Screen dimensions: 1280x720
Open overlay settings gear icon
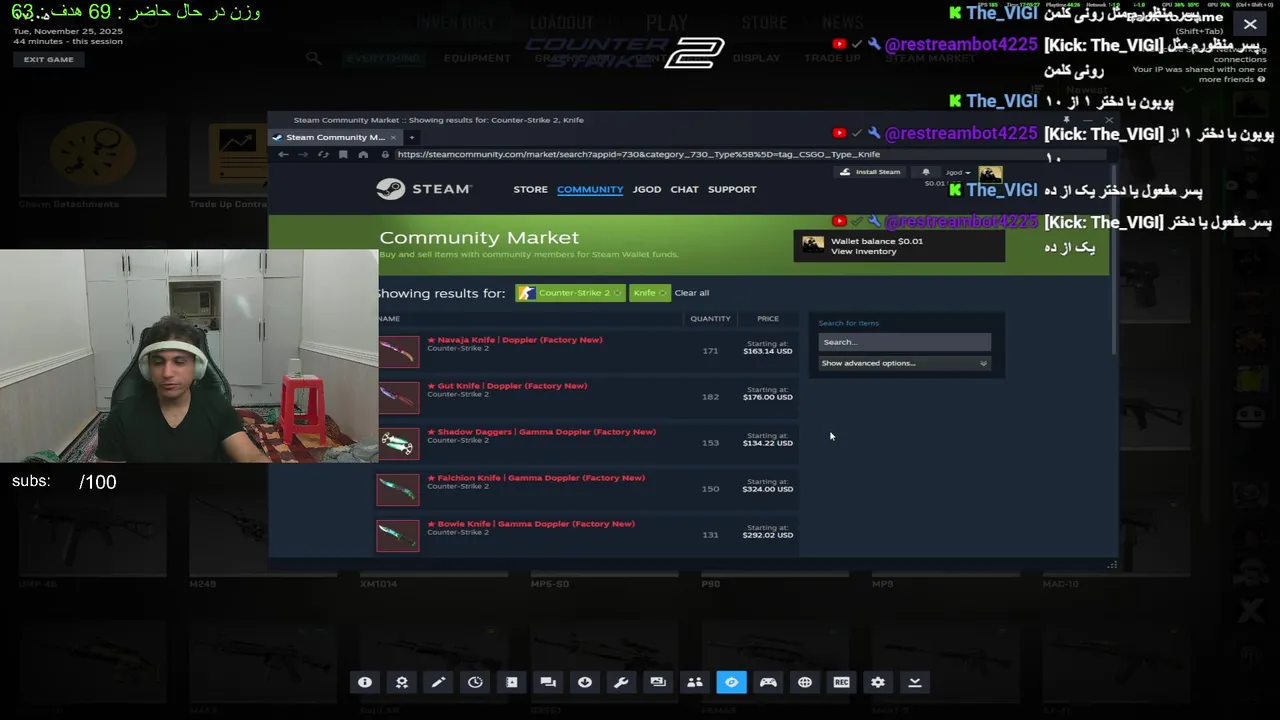(x=878, y=682)
